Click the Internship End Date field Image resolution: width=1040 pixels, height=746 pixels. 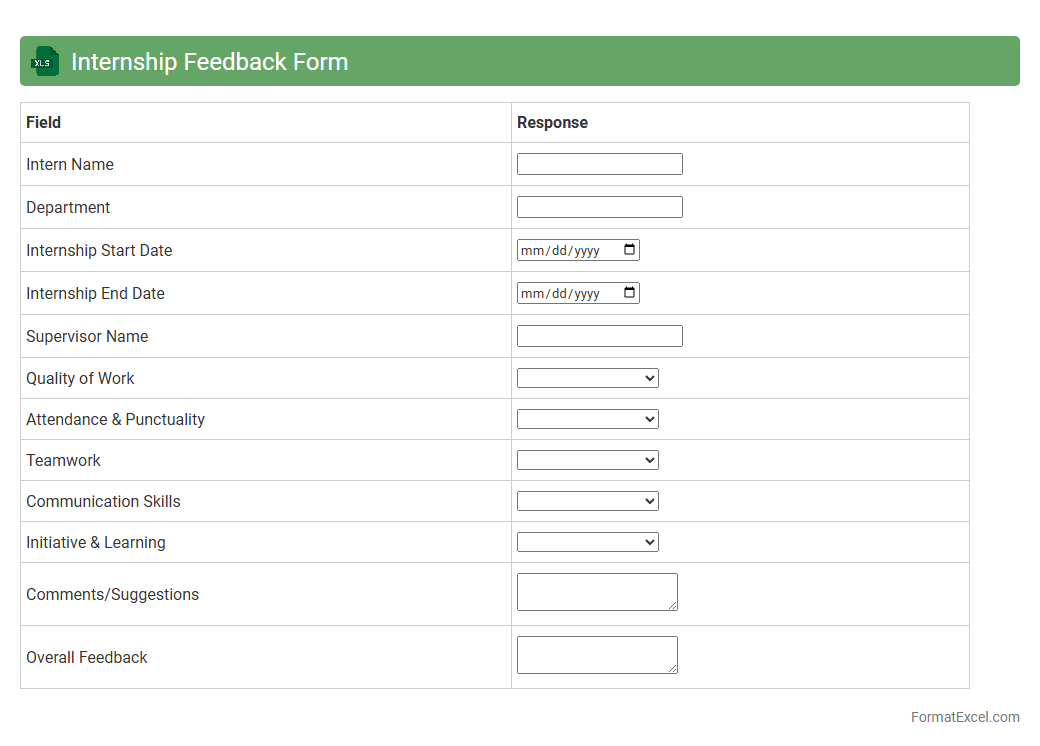pos(565,293)
